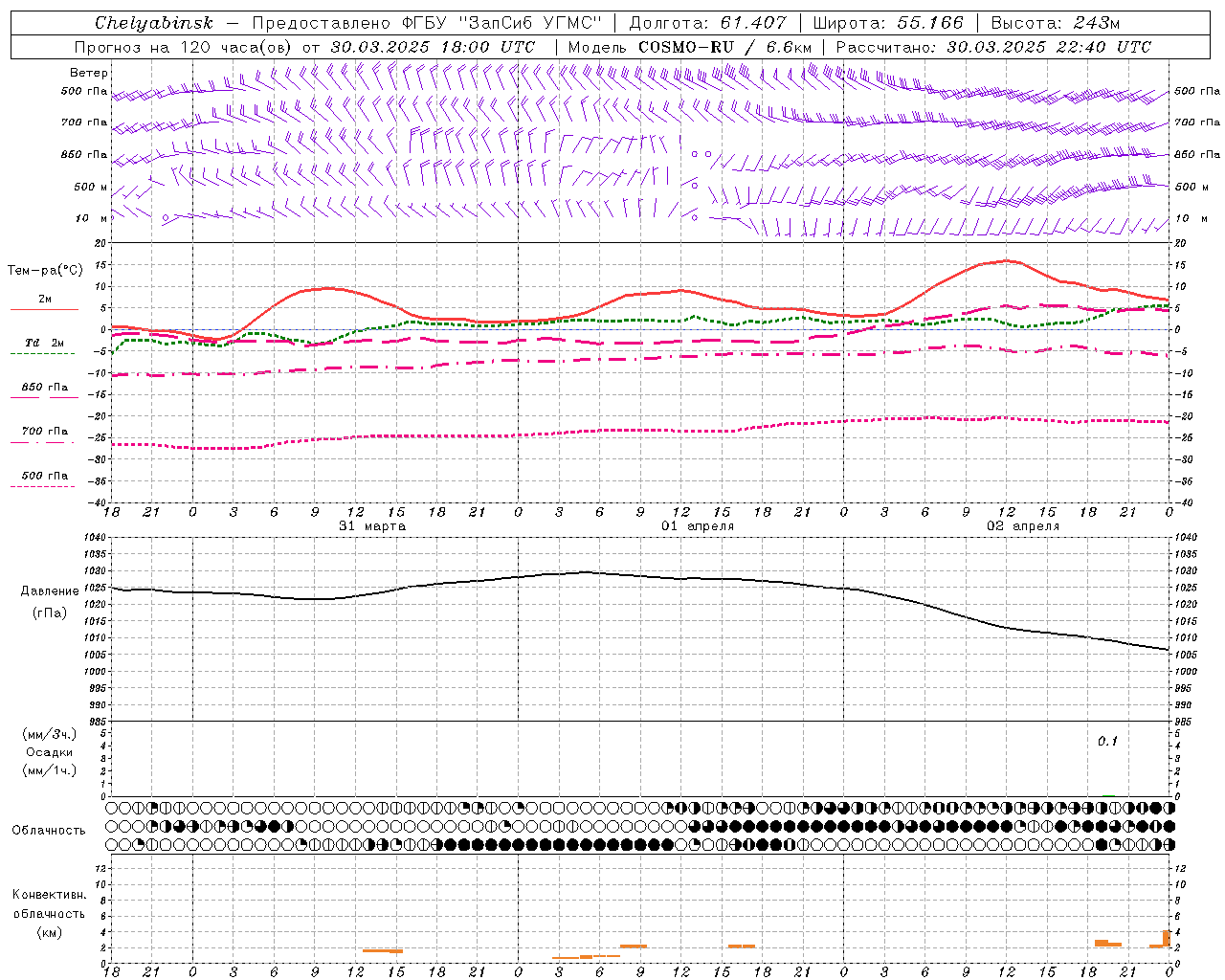Click the 'Облачность' cloud cover label

[x=49, y=830]
